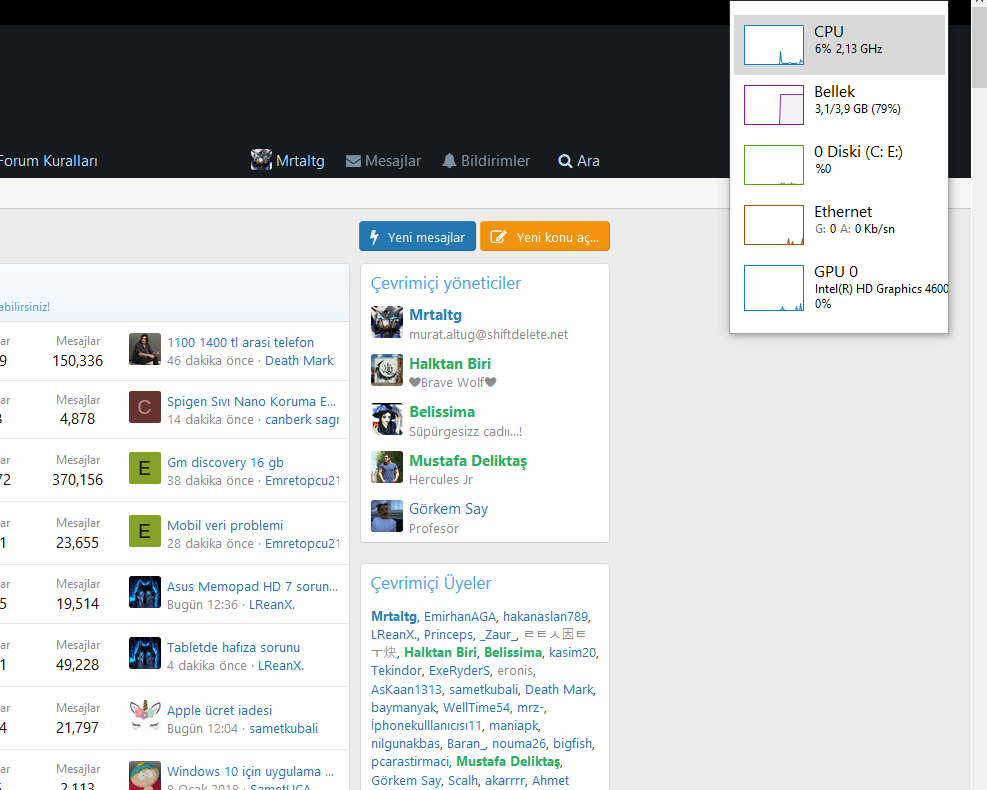Open Belissima's profile in staff list

pyautogui.click(x=442, y=412)
